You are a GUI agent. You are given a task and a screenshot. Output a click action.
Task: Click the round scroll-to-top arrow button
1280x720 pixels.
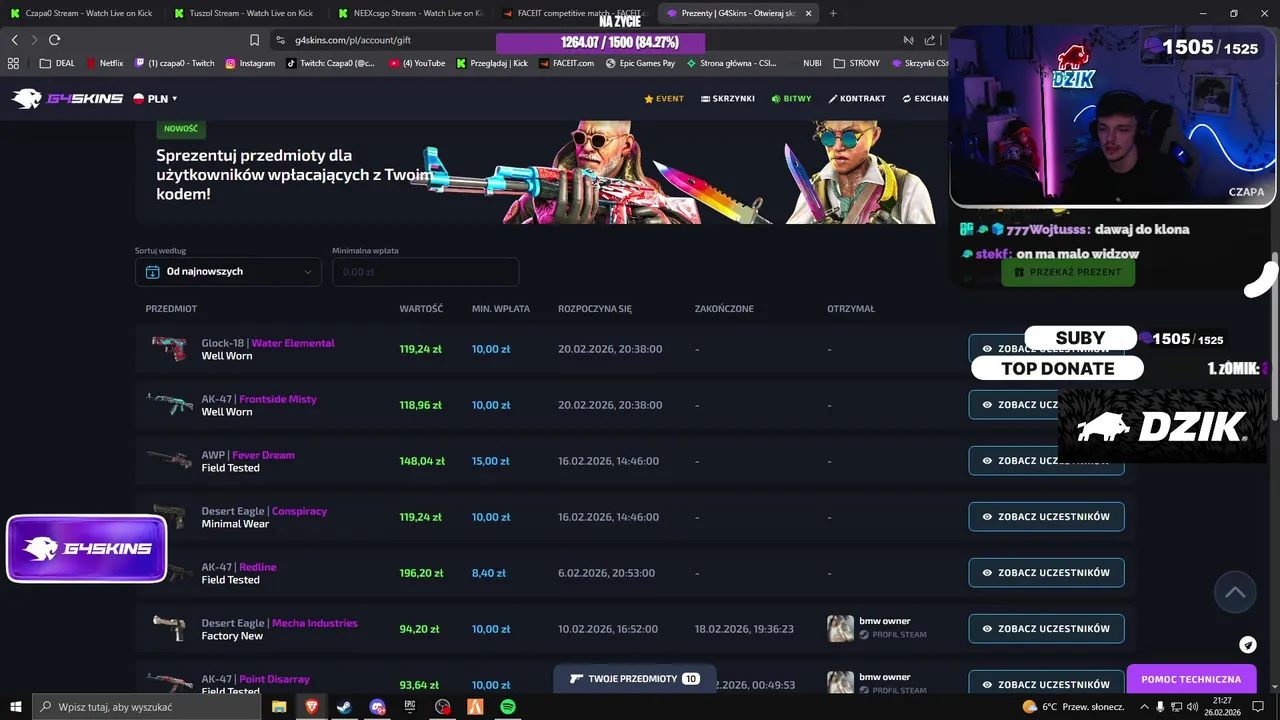coord(1235,592)
